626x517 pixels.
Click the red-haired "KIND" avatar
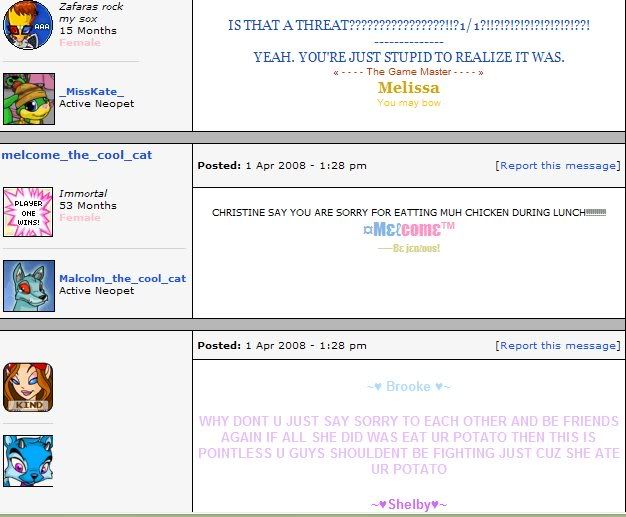coord(28,387)
